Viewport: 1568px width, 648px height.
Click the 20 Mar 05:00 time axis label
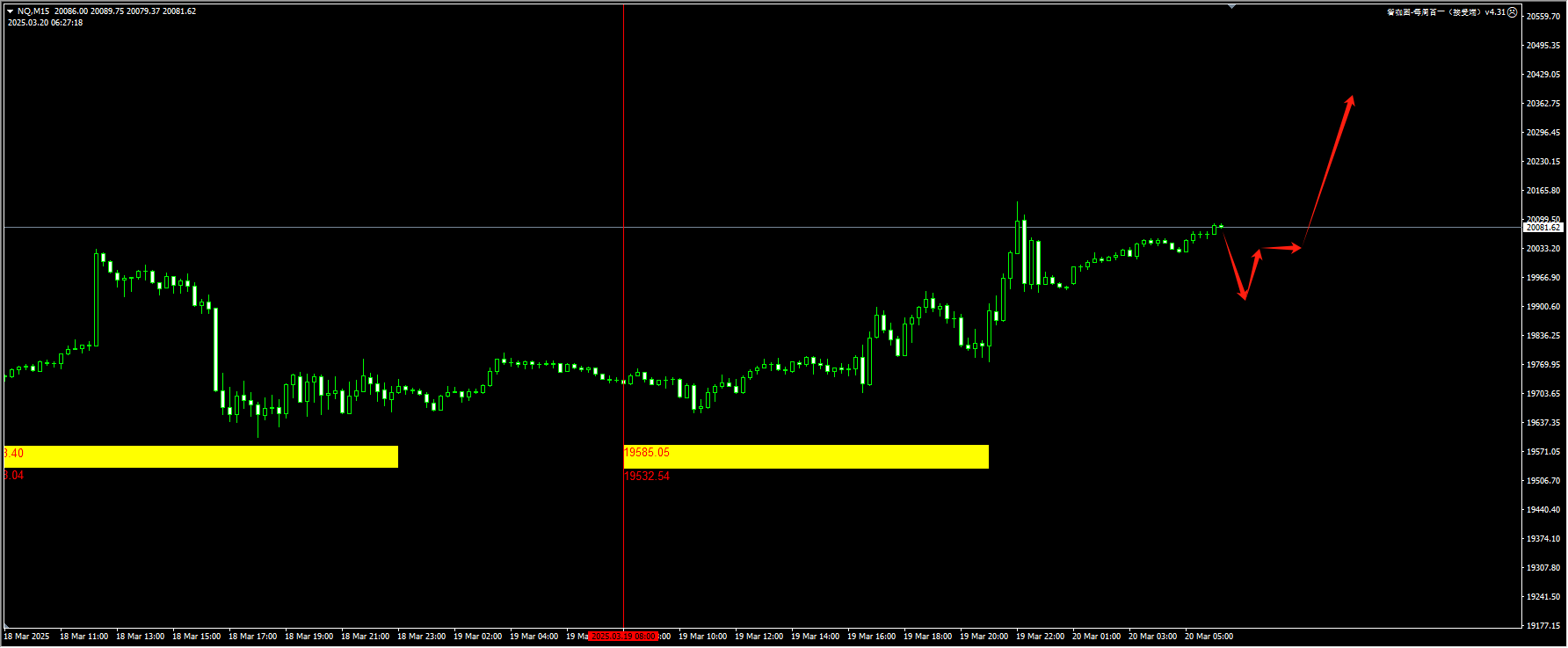point(1209,636)
